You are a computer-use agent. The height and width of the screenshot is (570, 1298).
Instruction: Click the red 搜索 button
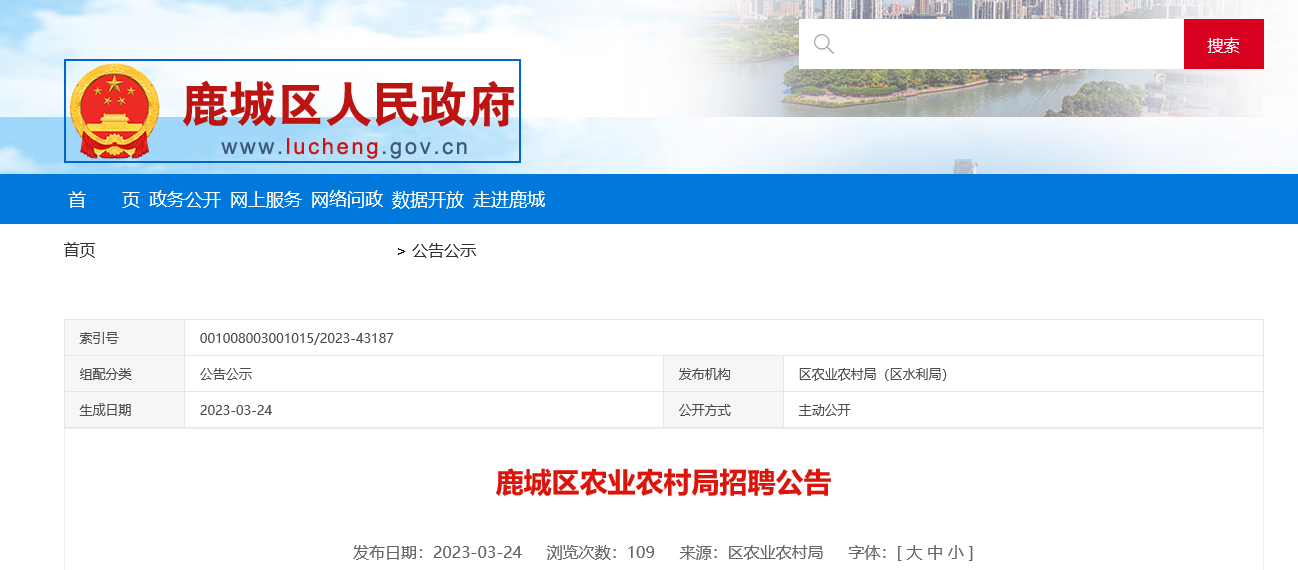coord(1223,44)
